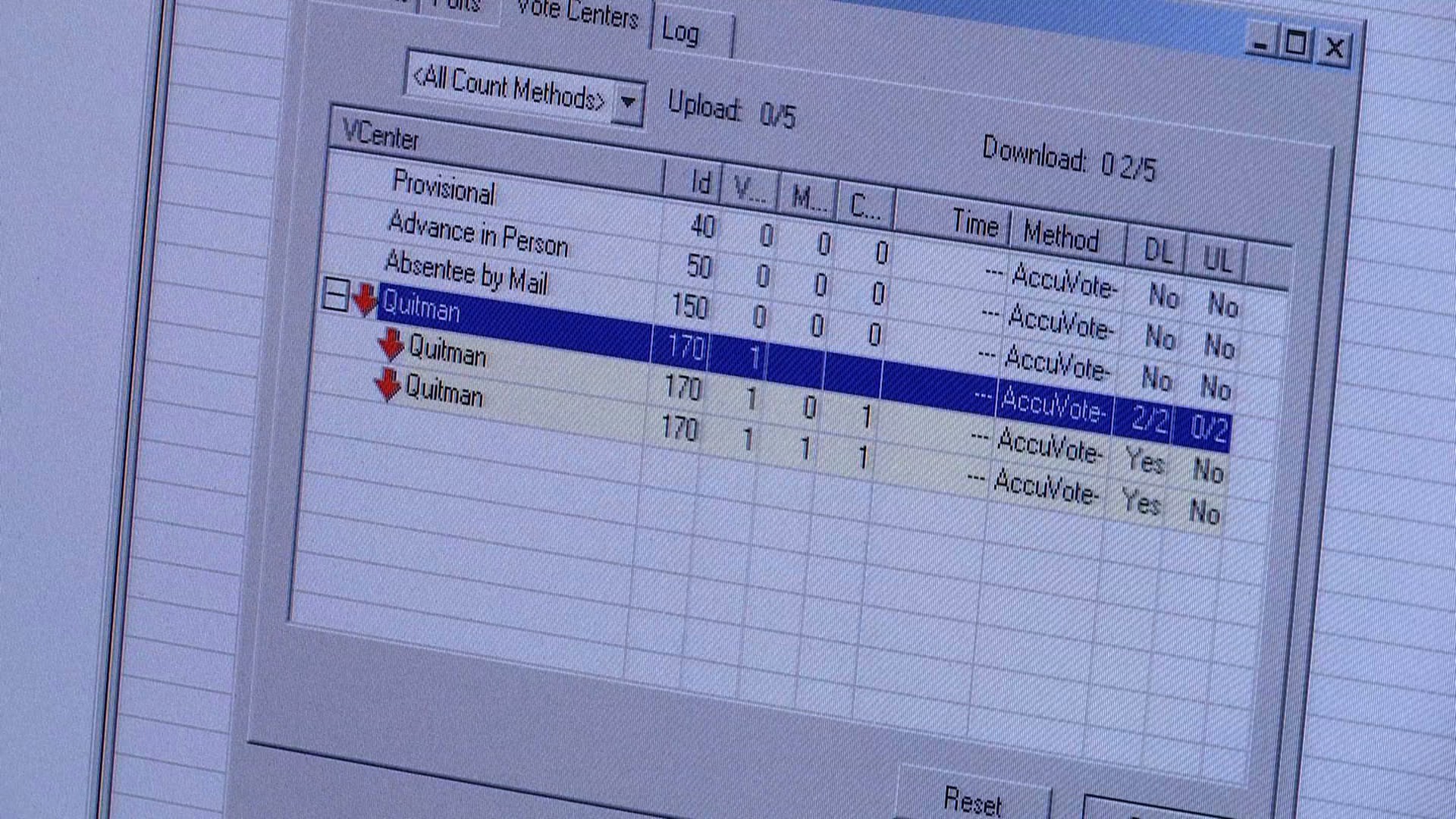This screenshot has width=1456, height=819.
Task: Select the Provisional vote center row
Action: [x=444, y=187]
